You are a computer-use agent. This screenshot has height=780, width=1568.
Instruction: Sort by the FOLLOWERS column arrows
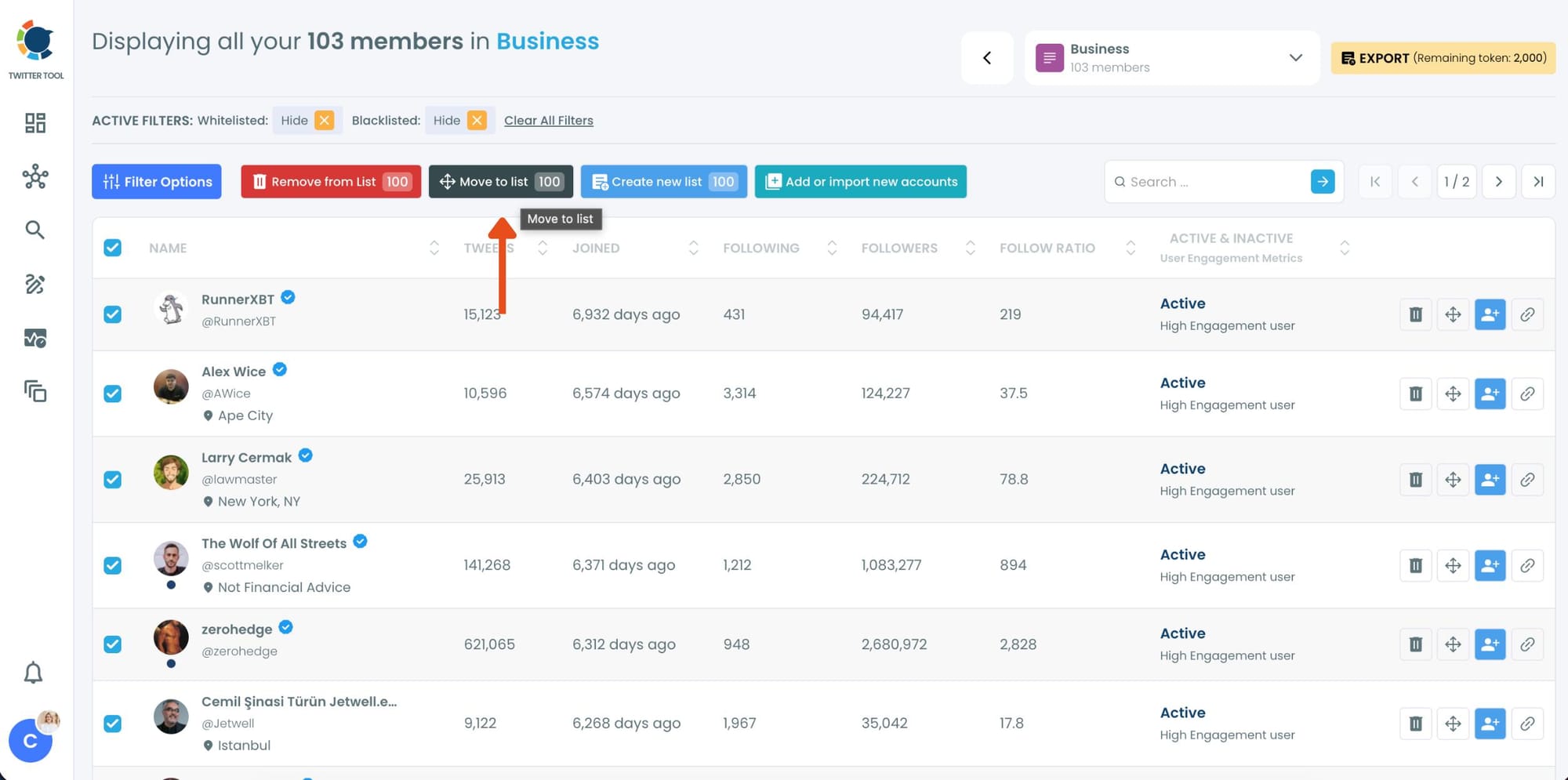(971, 248)
